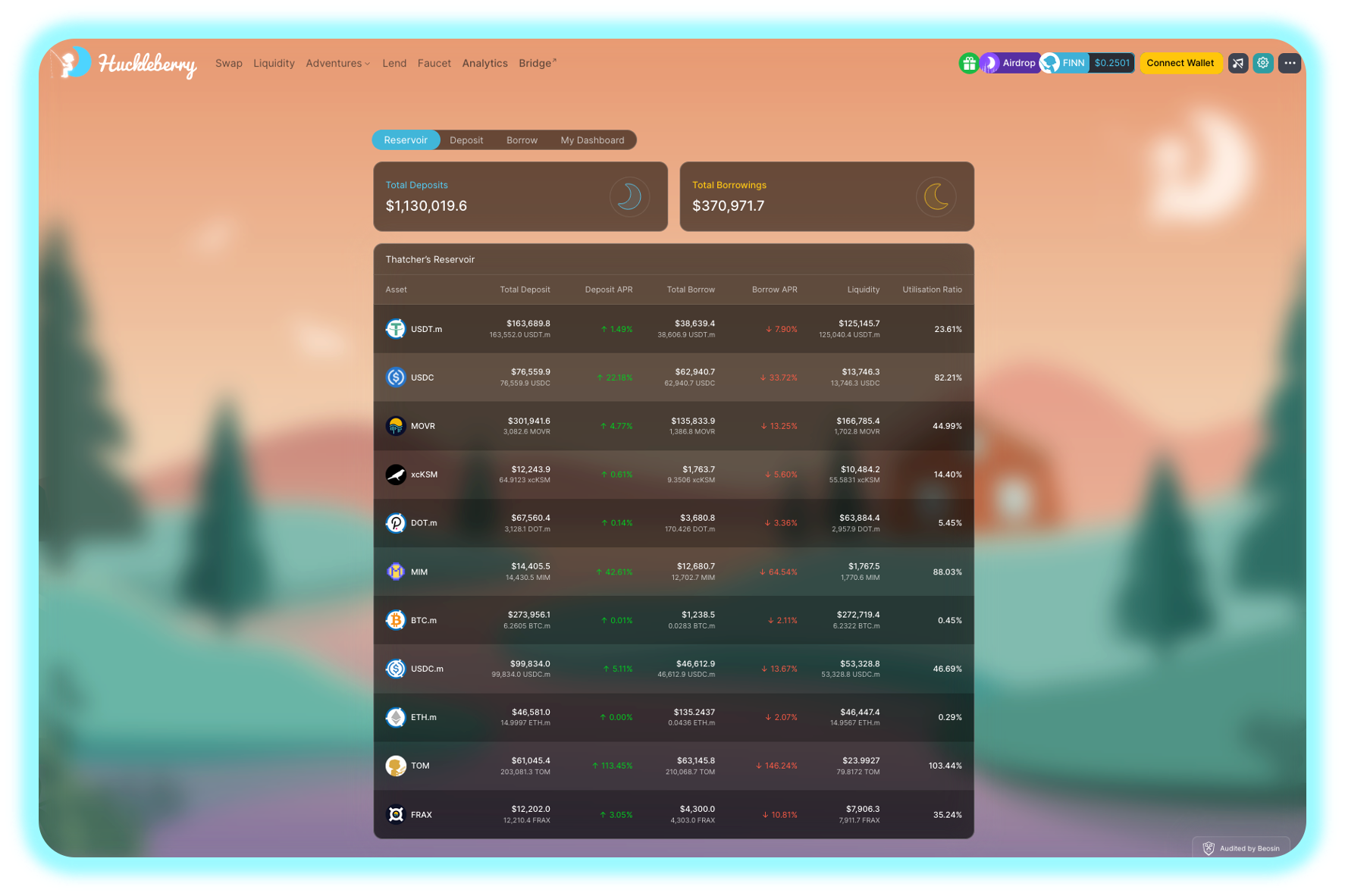Select the xcKSM asset icon
Image resolution: width=1345 pixels, height=896 pixels.
[396, 475]
